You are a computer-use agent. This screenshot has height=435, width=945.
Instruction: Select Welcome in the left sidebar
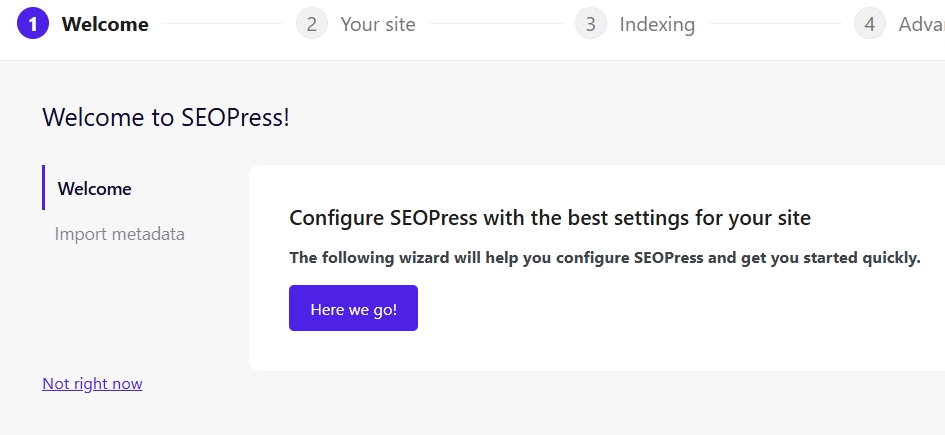[x=95, y=188]
